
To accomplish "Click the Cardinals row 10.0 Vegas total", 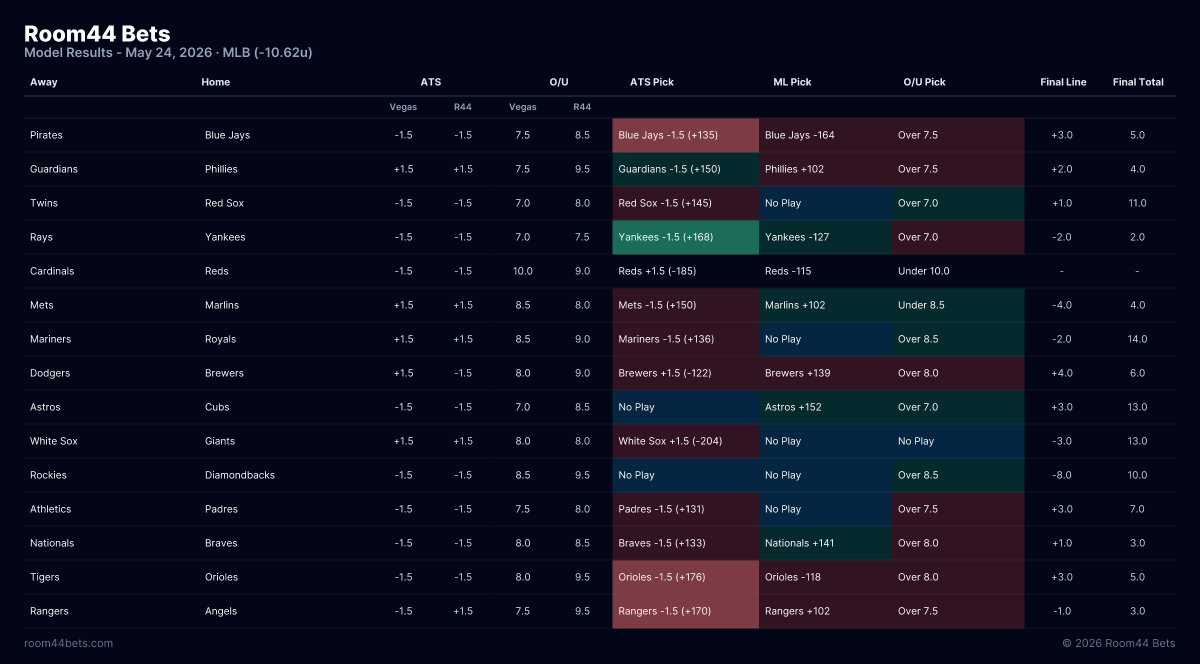I will coord(522,271).
